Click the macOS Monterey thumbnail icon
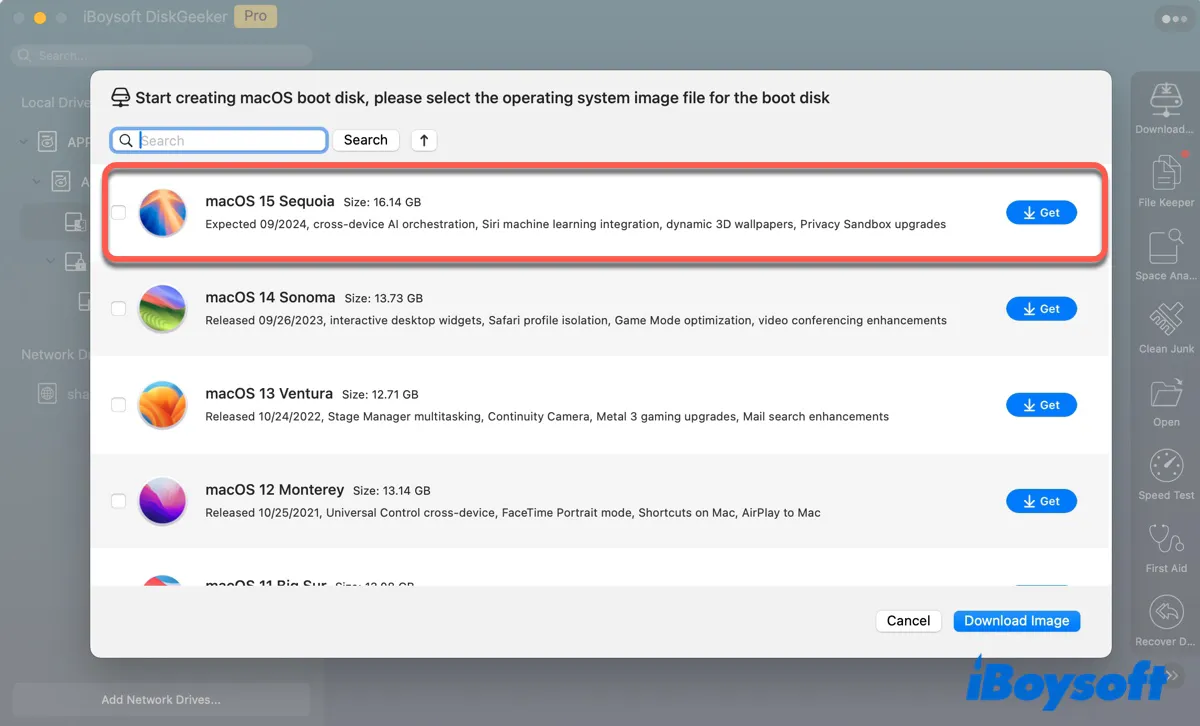 [x=162, y=500]
